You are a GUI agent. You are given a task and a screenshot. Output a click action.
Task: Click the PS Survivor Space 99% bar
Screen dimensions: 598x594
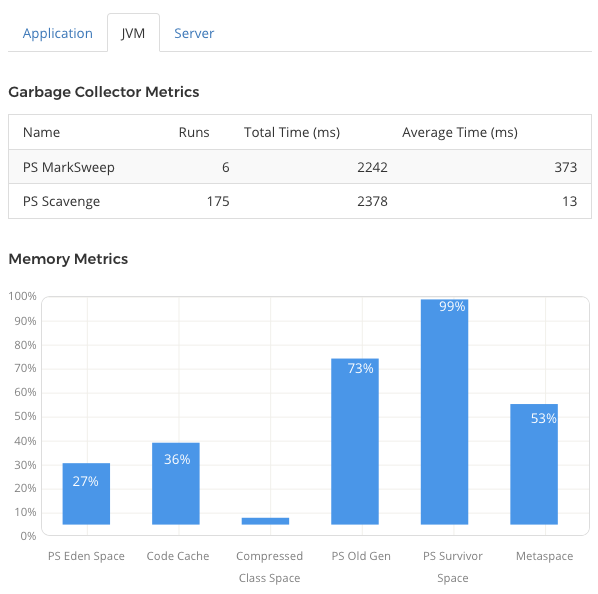click(x=445, y=412)
